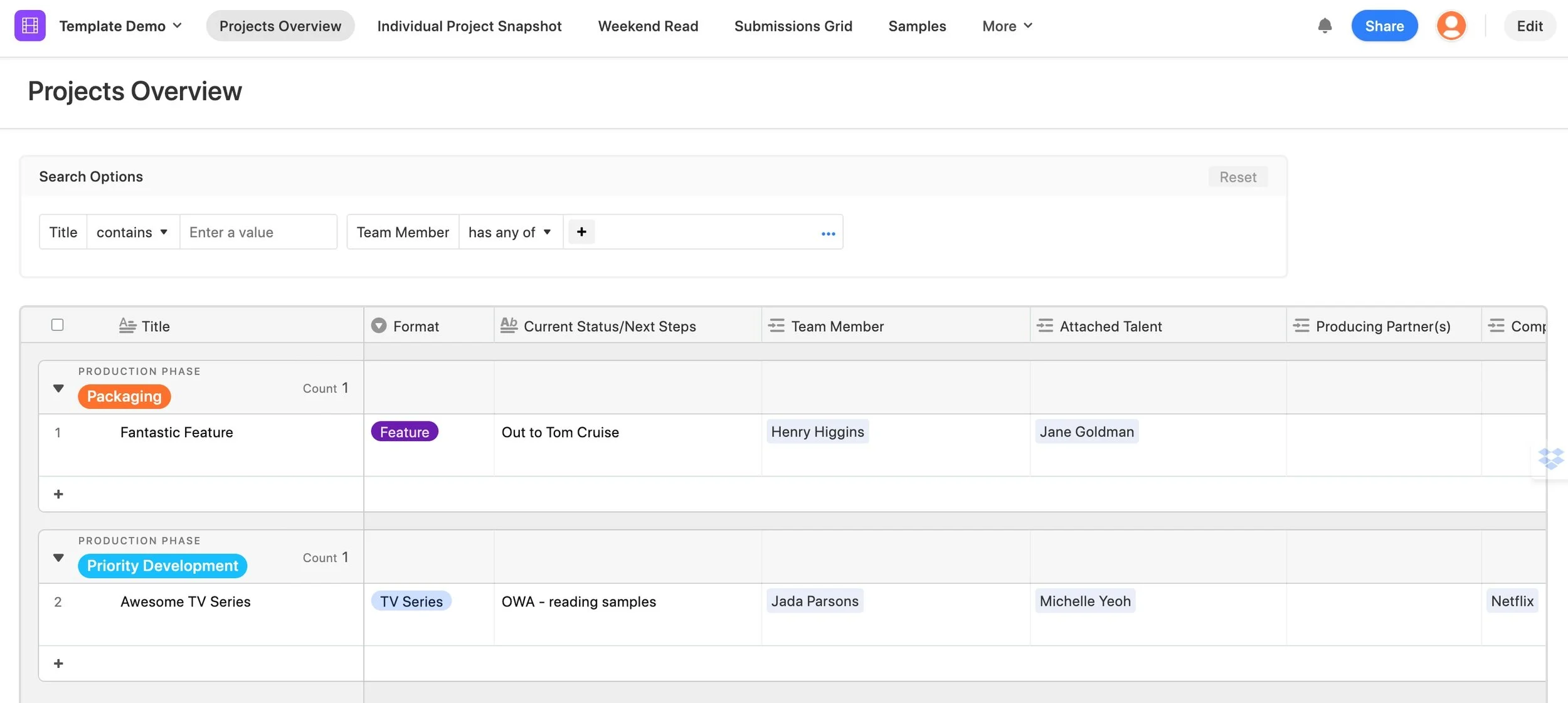Open the Title 'contains' operator dropdown

click(x=132, y=232)
